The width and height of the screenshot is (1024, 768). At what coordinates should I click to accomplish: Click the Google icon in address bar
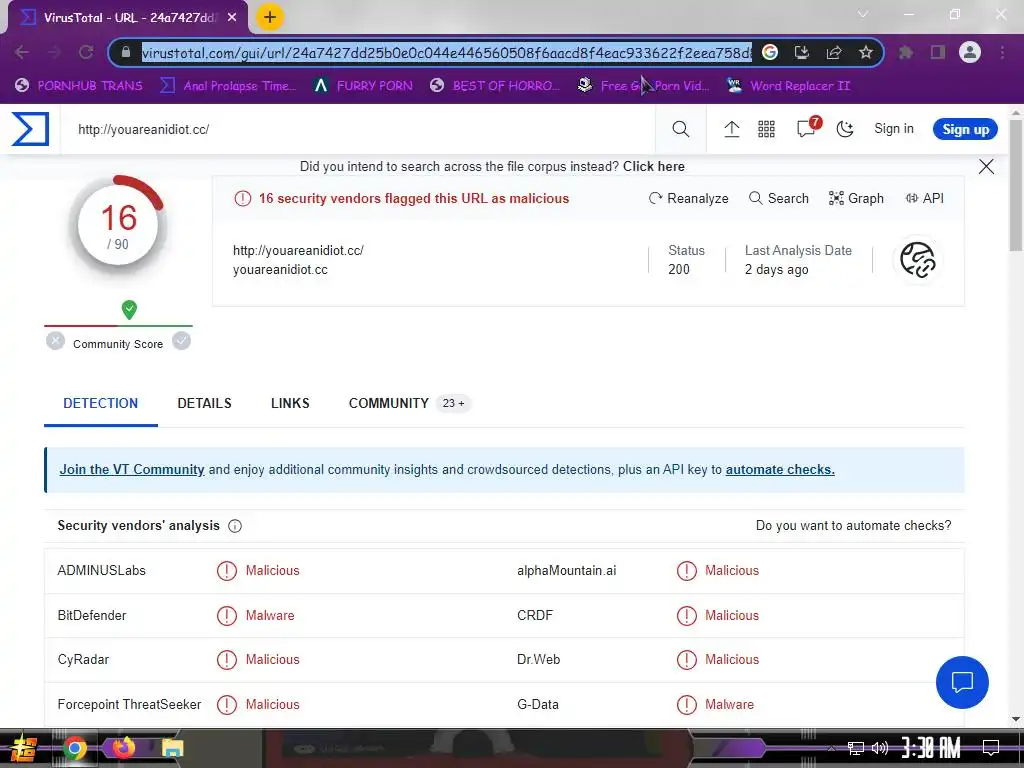click(x=770, y=52)
